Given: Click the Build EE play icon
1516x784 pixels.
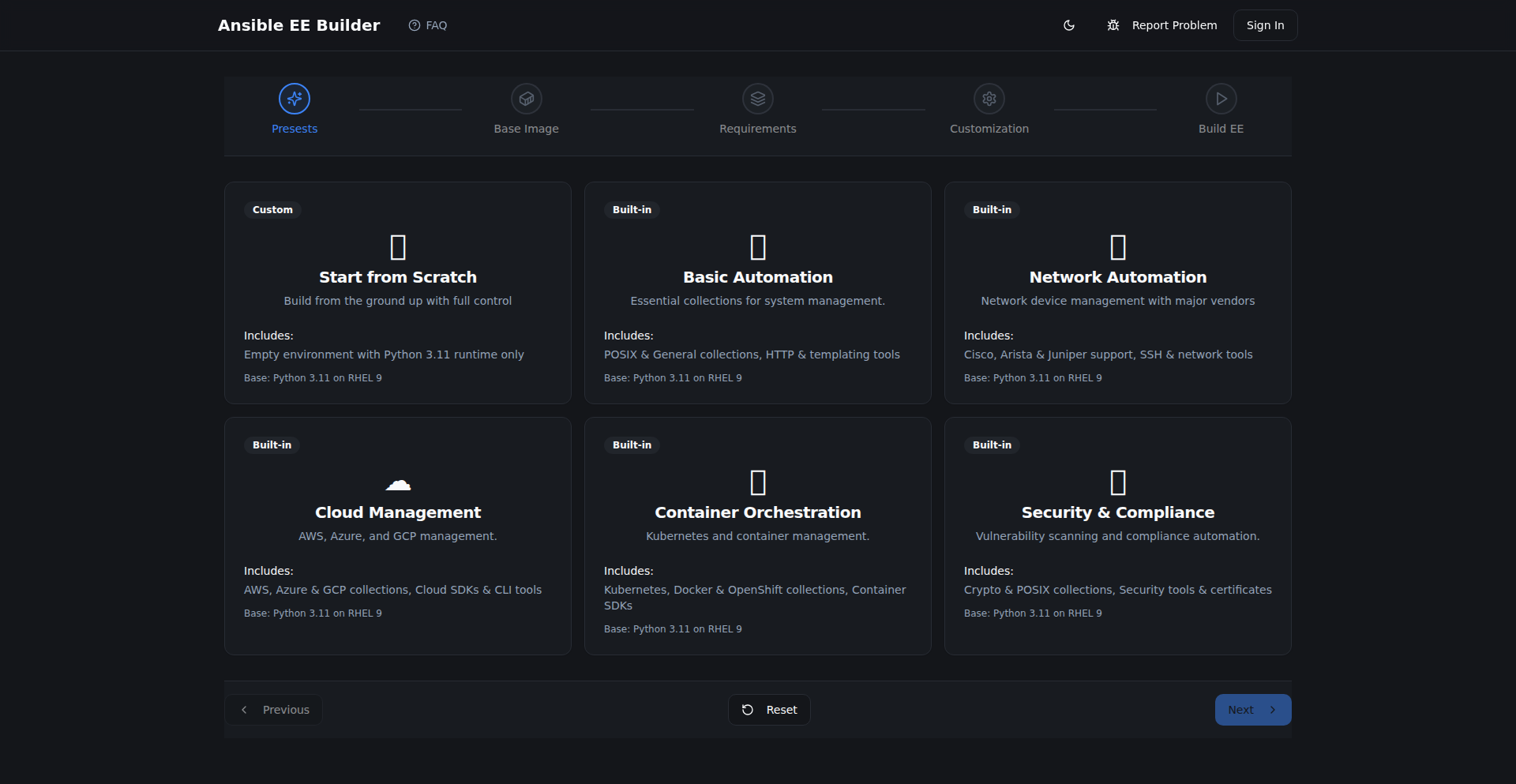Looking at the screenshot, I should point(1221,99).
